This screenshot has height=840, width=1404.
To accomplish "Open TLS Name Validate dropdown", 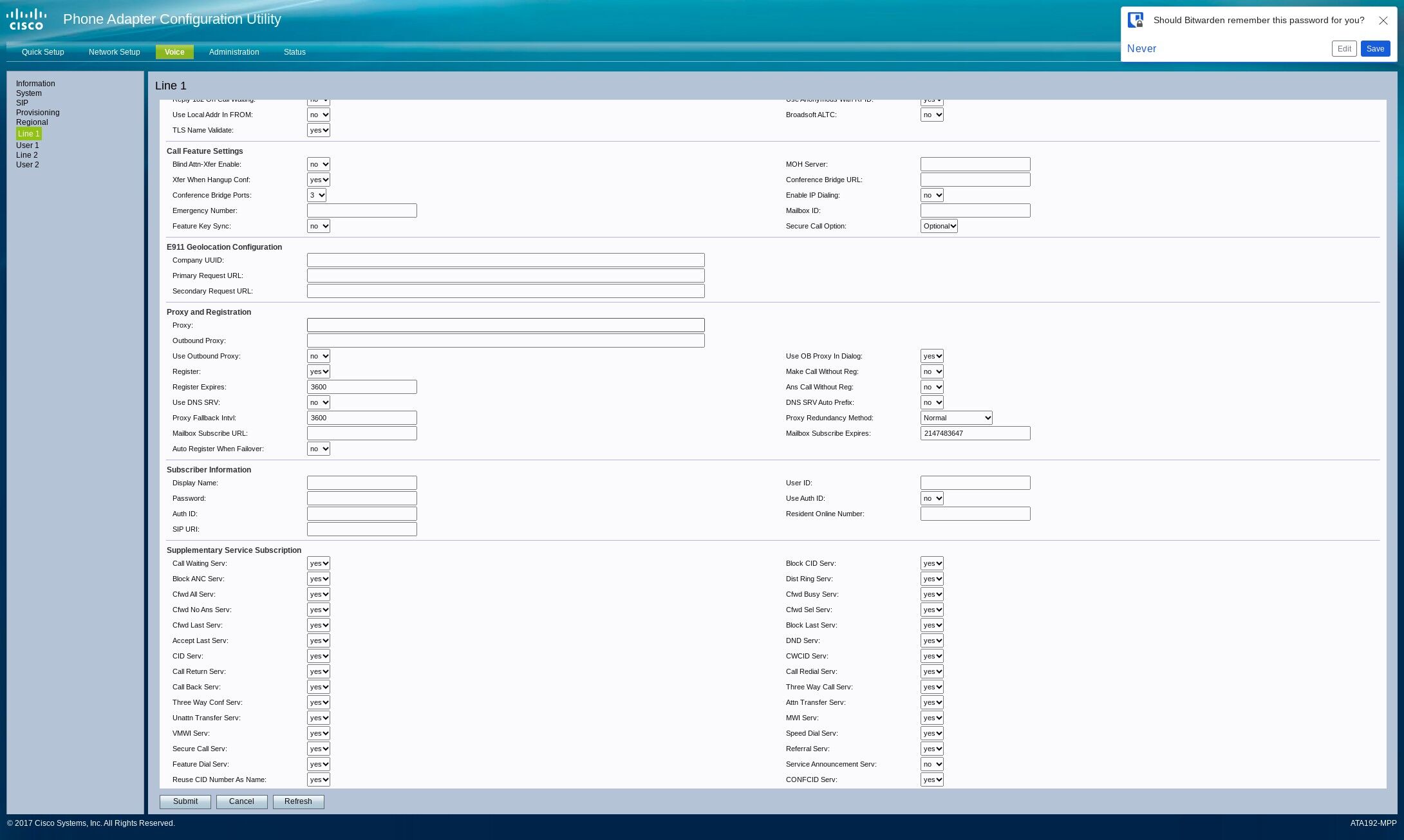I will tap(319, 131).
